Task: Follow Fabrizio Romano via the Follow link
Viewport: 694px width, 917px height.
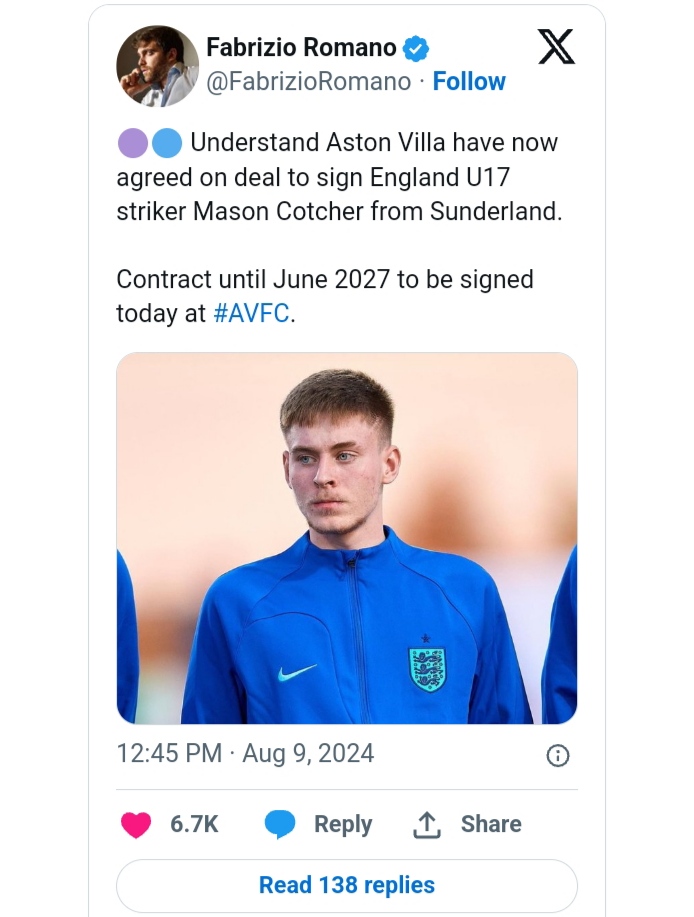Action: tap(469, 82)
